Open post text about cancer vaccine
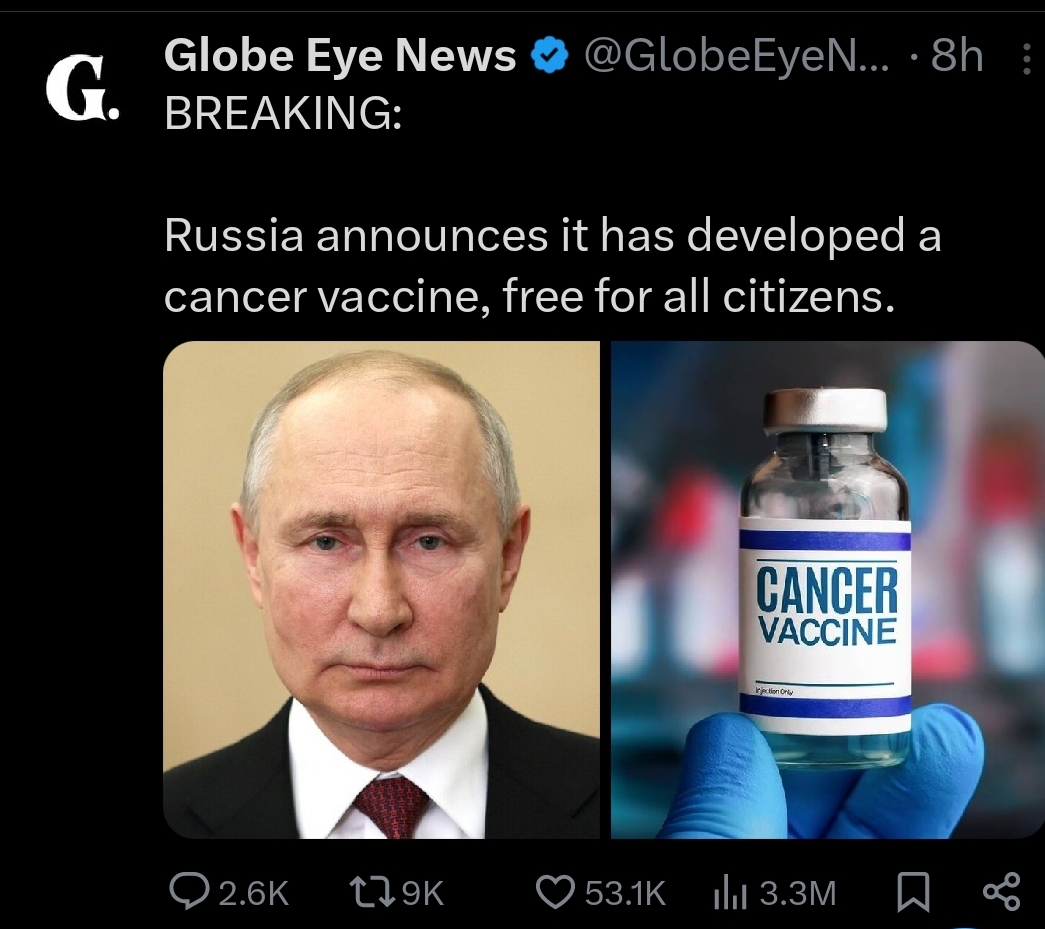The height and width of the screenshot is (929, 1045). (552, 265)
